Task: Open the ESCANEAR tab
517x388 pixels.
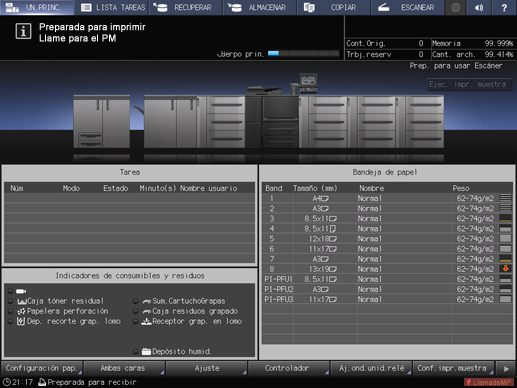Action: point(407,7)
